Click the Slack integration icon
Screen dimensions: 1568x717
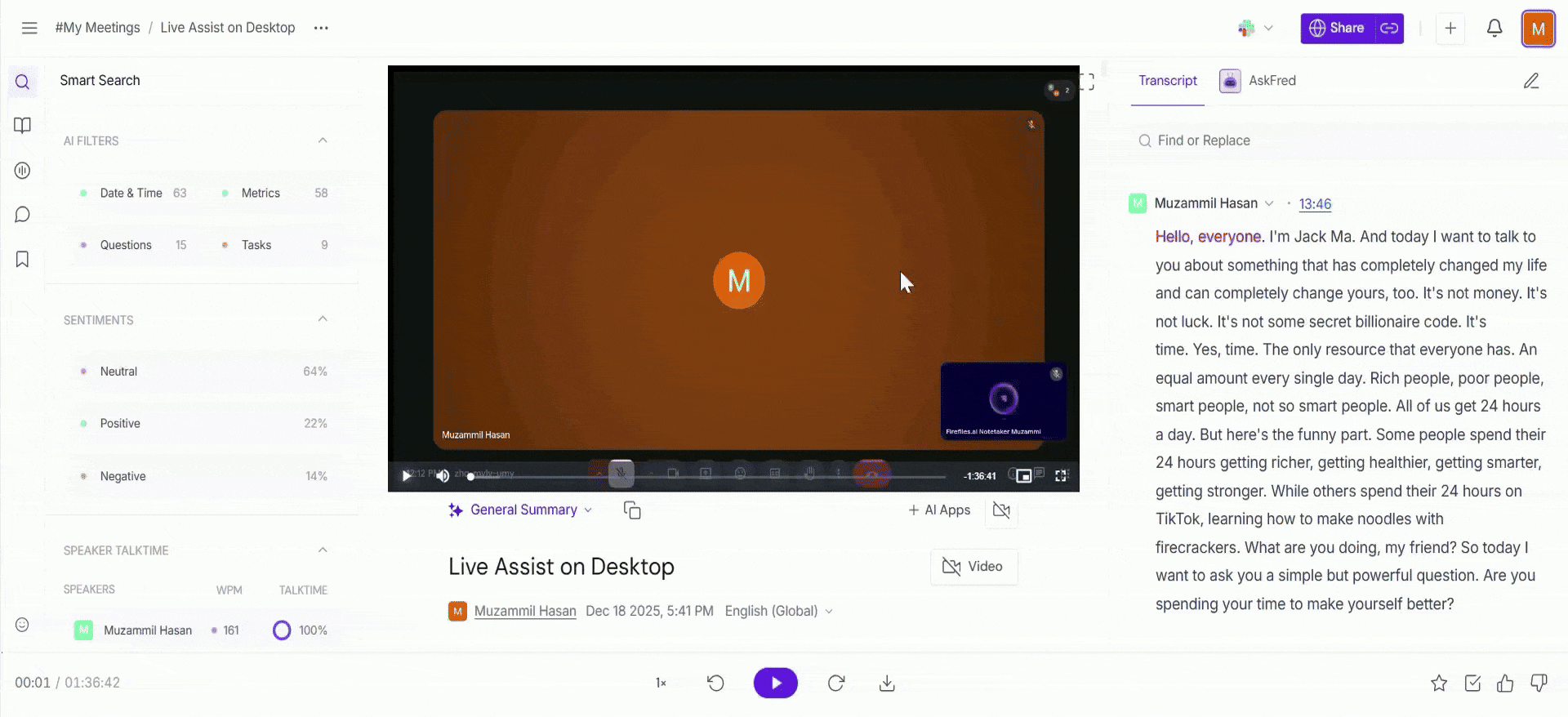coord(1245,29)
